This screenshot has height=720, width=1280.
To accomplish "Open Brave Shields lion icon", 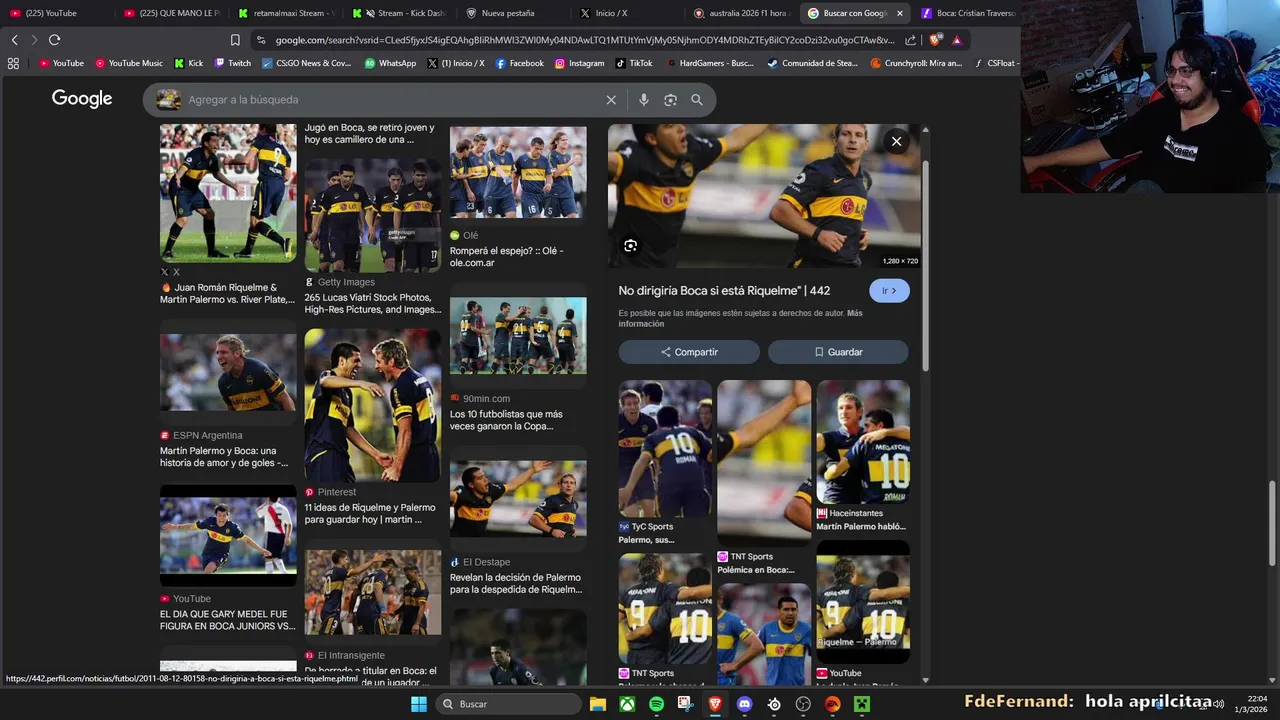I will click(x=934, y=40).
